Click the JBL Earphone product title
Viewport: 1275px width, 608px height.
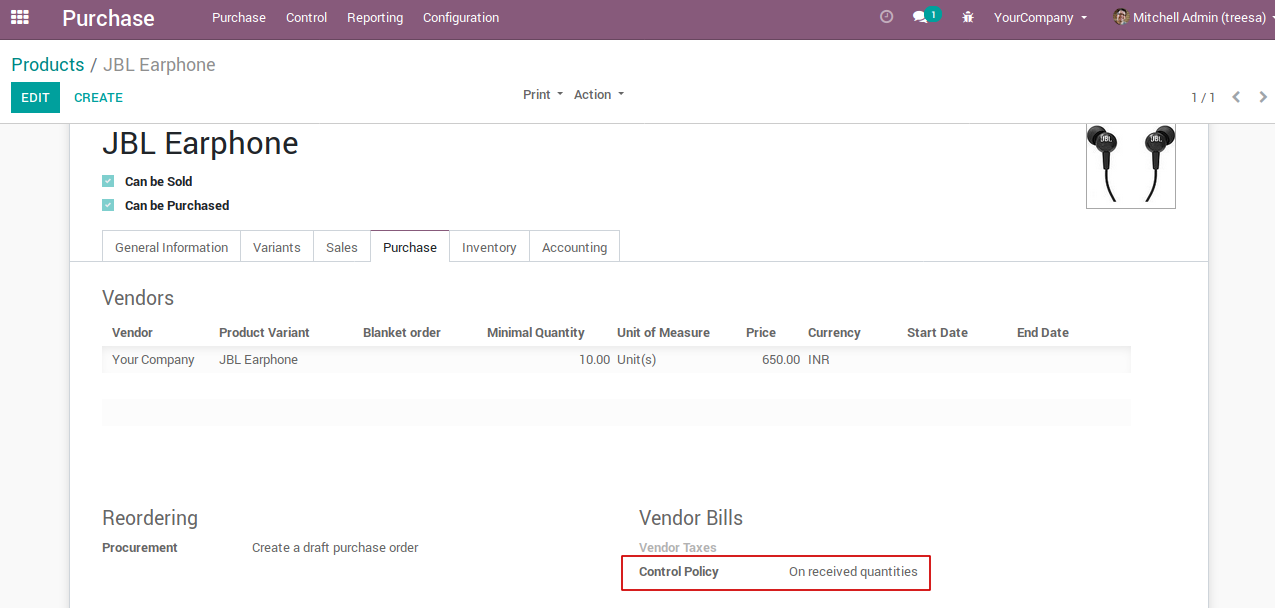coord(200,143)
